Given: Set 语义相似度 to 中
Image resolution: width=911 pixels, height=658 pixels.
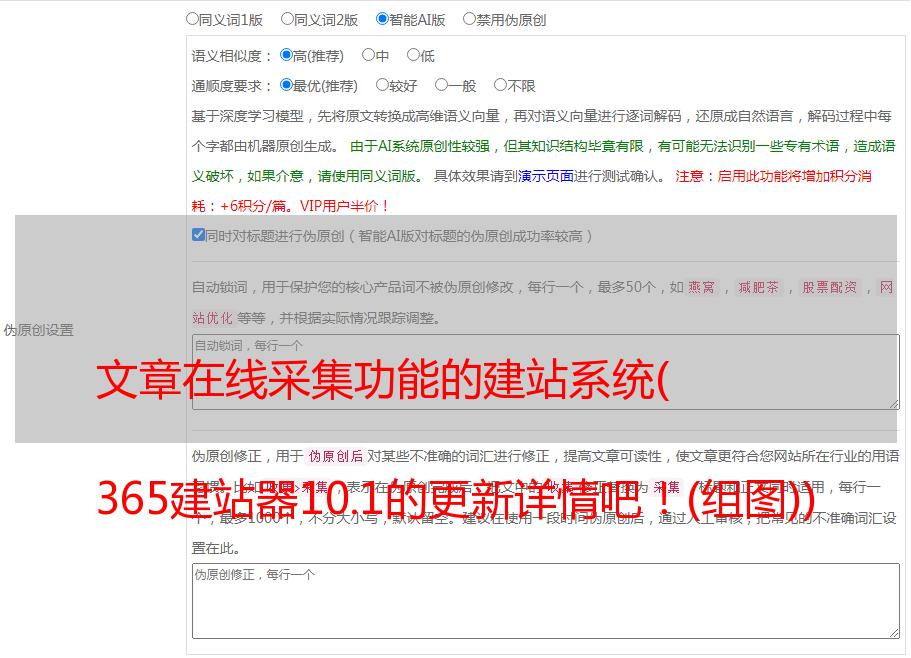Looking at the screenshot, I should pos(368,55).
